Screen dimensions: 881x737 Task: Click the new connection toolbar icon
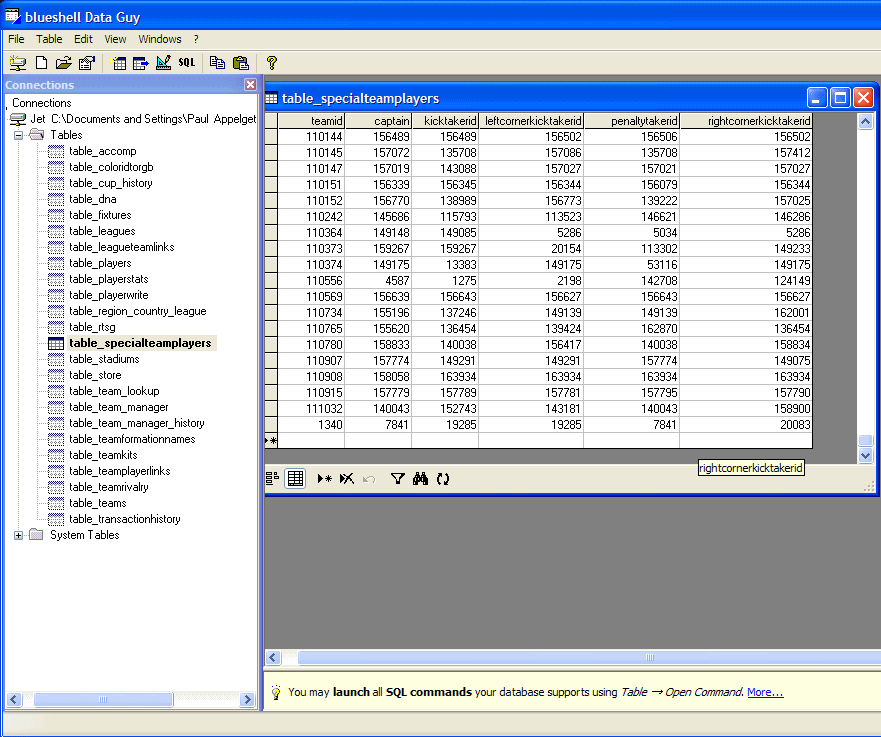(x=18, y=63)
